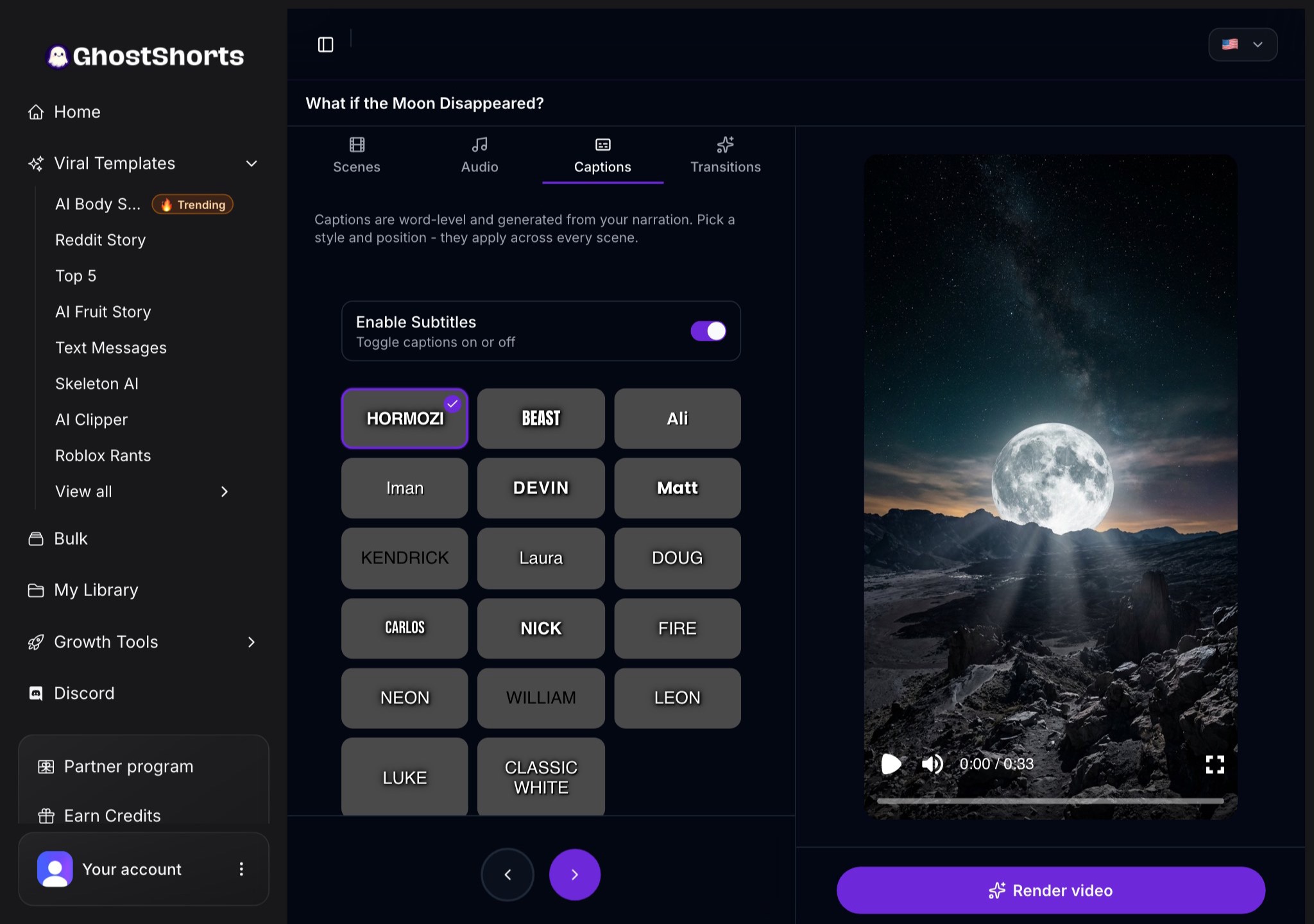The width and height of the screenshot is (1314, 924).
Task: Click the Discord chat icon
Action: click(x=36, y=693)
